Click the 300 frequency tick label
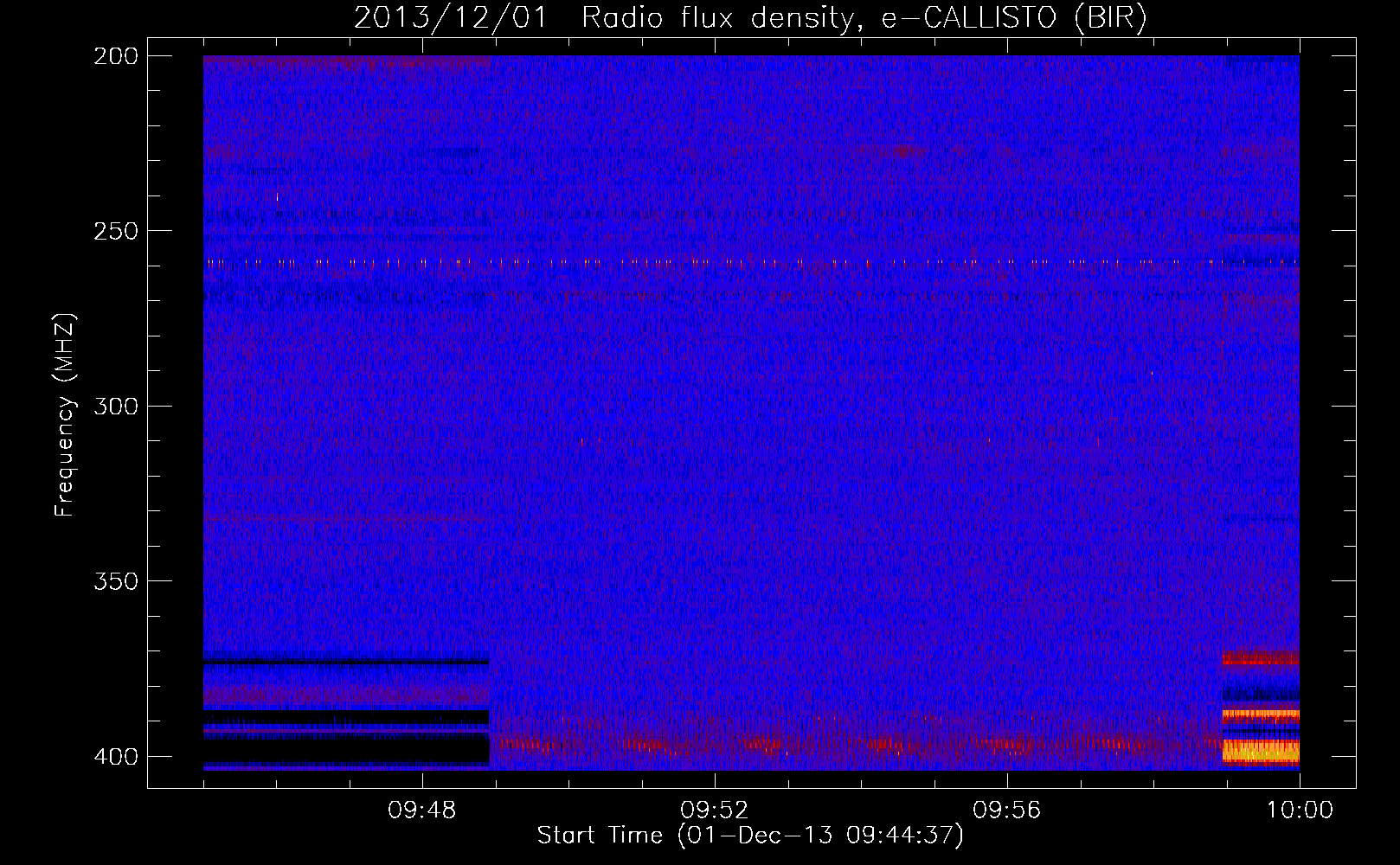1400x865 pixels. click(x=116, y=406)
